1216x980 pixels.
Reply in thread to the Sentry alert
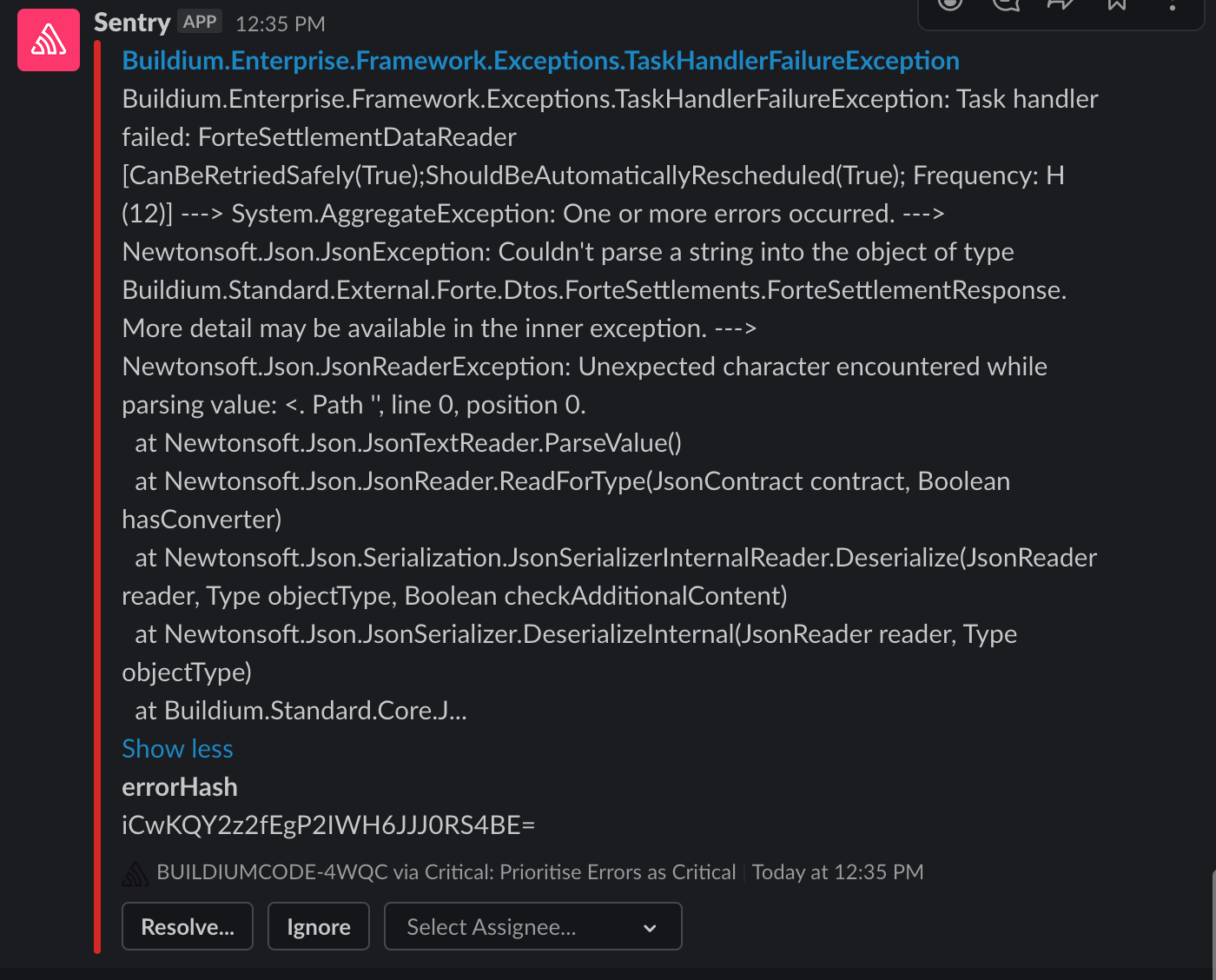pos(1005,7)
